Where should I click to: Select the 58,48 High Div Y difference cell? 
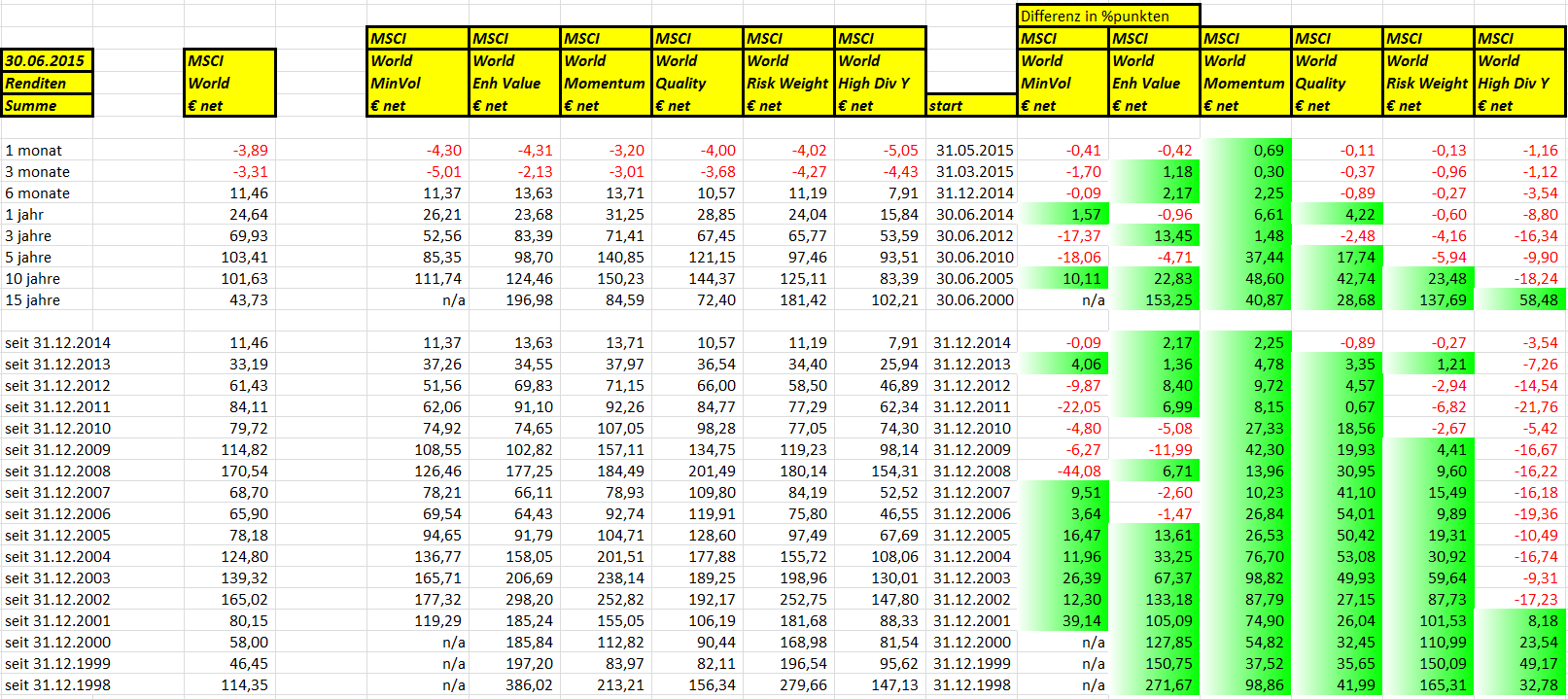tap(1519, 299)
